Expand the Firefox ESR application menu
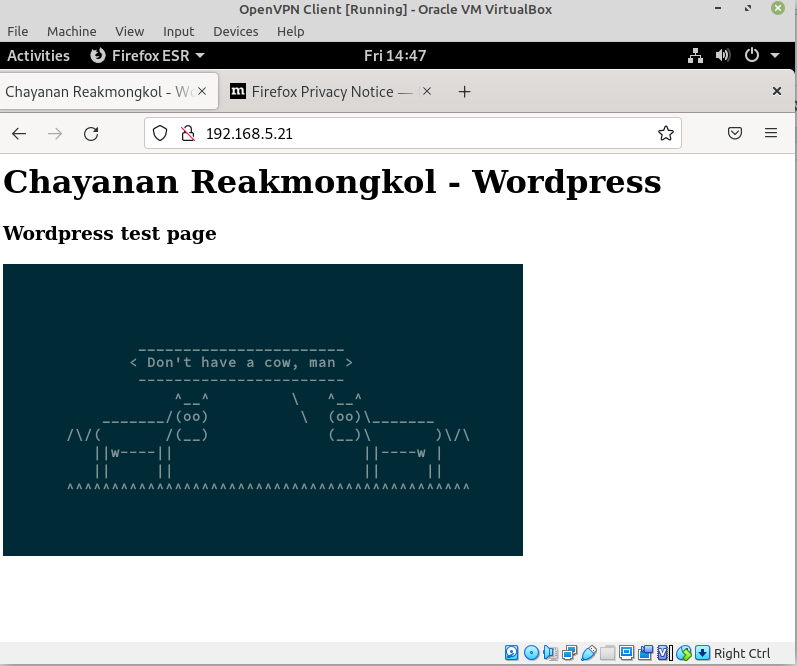Screen dimensions: 797x666 click(x=147, y=55)
